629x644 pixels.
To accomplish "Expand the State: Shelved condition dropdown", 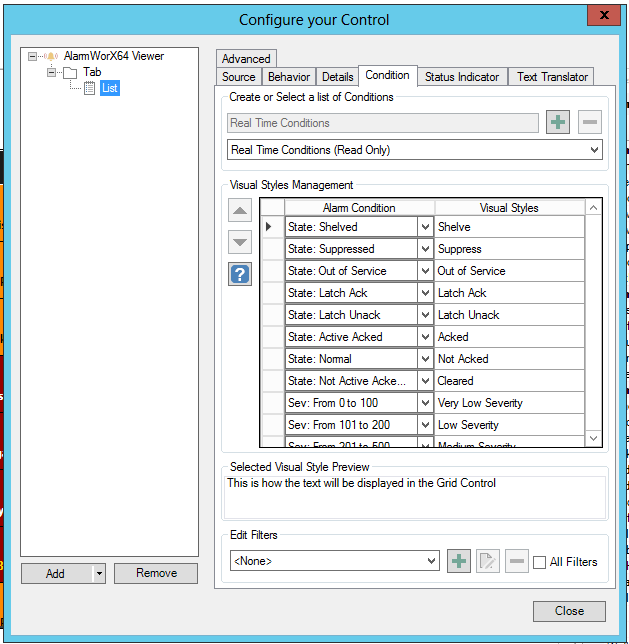I will coord(425,227).
